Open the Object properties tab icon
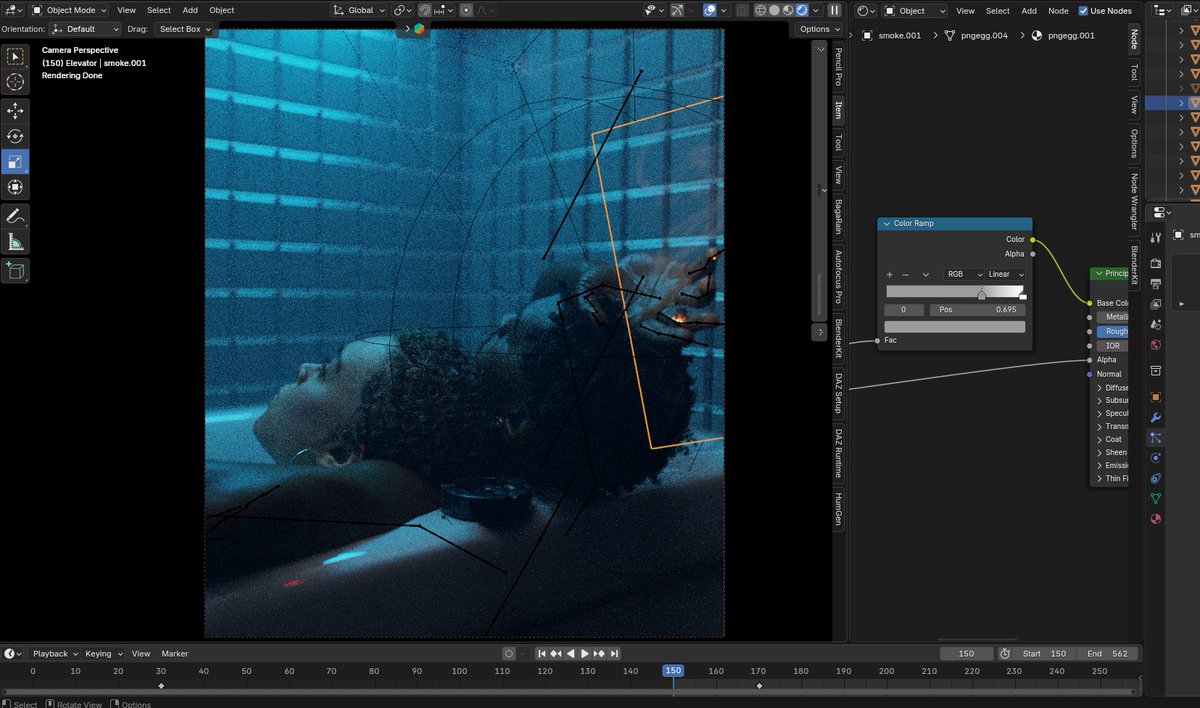 (1155, 397)
